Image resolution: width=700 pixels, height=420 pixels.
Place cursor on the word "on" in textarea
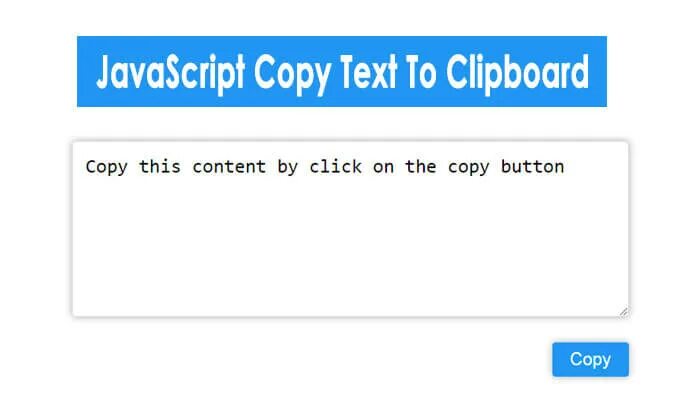tap(383, 169)
